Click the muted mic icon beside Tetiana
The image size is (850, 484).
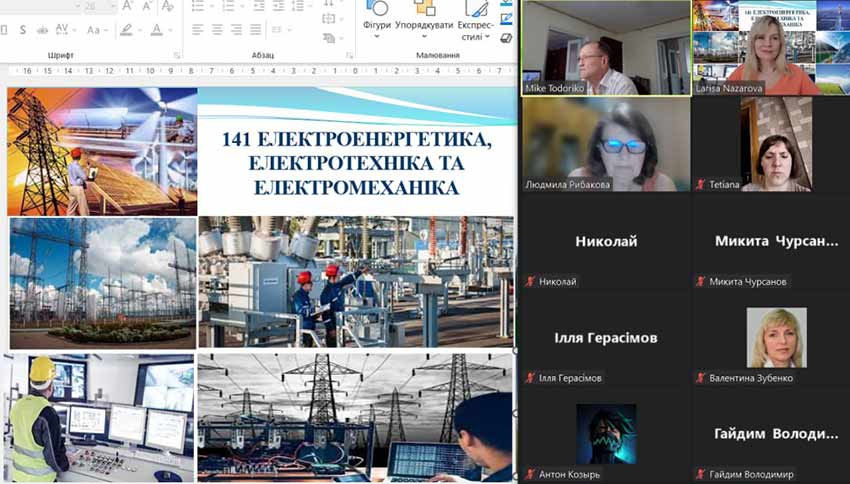tap(701, 185)
